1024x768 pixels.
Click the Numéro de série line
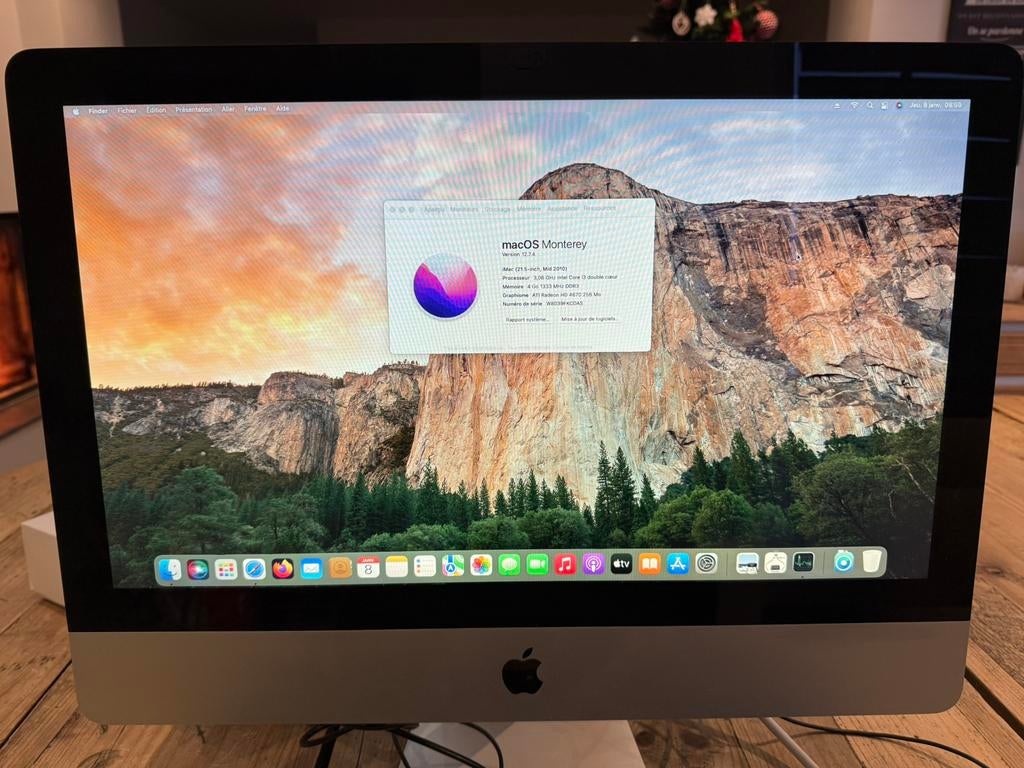pyautogui.click(x=543, y=304)
